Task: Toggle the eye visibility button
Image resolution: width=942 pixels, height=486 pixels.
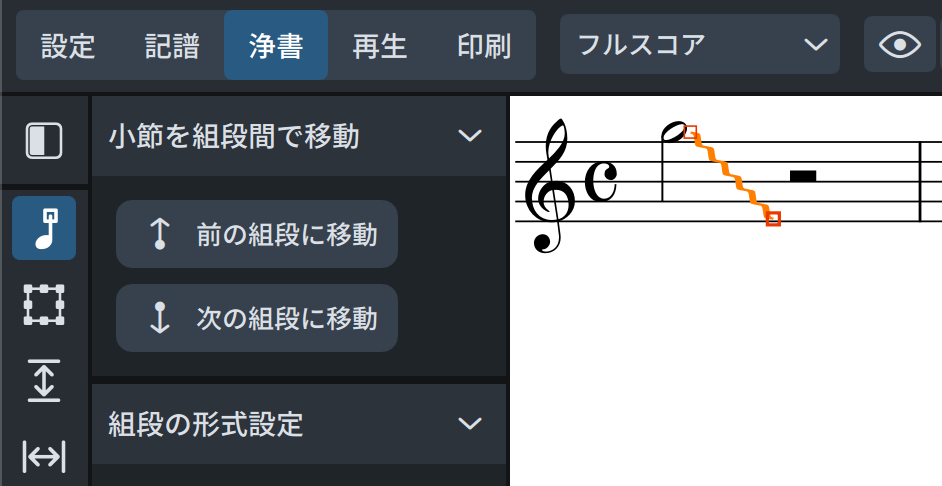Action: 899,45
